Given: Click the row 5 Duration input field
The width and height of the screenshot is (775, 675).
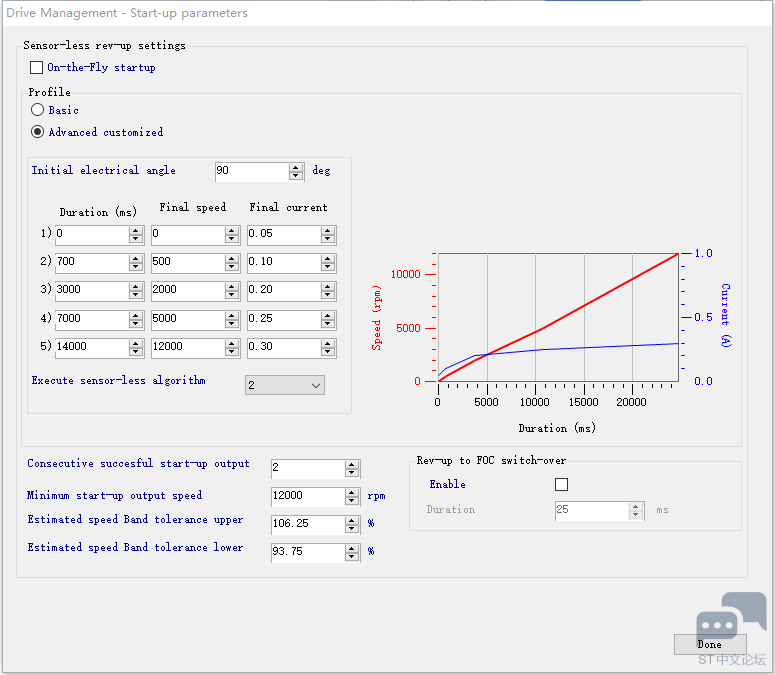Looking at the screenshot, I should (x=91, y=348).
